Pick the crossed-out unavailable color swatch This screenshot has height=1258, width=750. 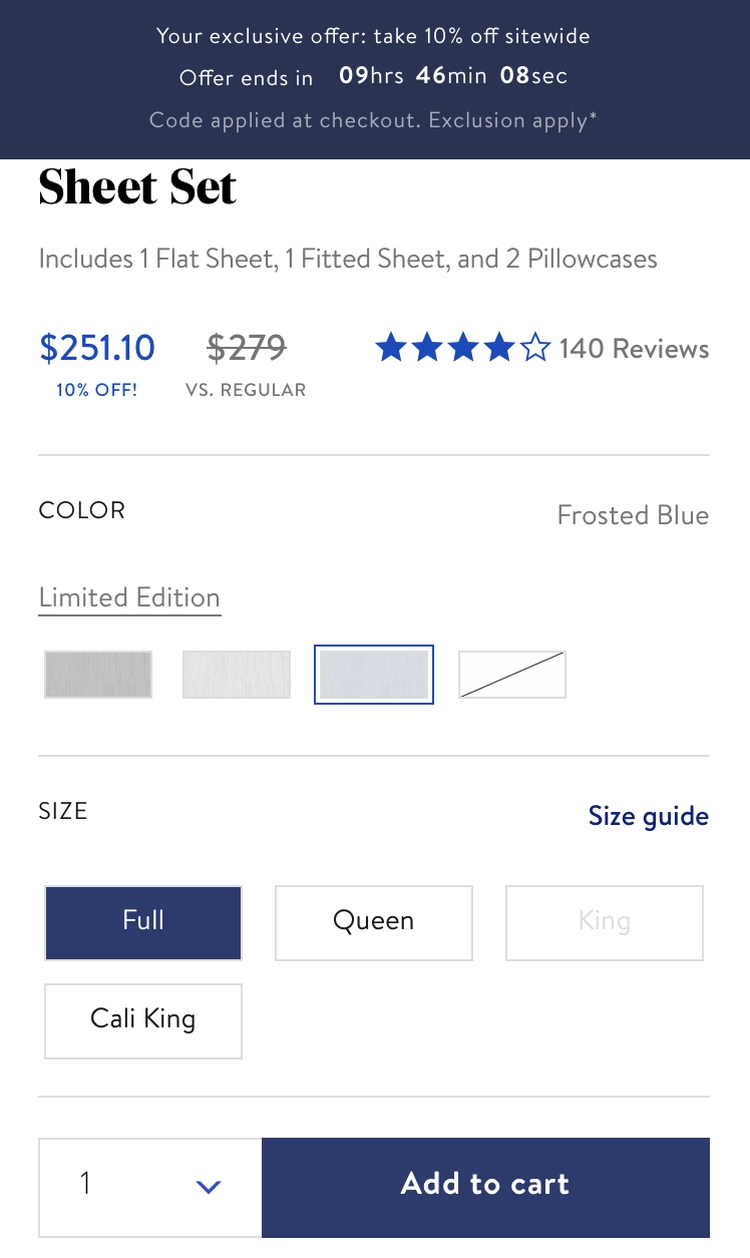pyautogui.click(x=512, y=674)
